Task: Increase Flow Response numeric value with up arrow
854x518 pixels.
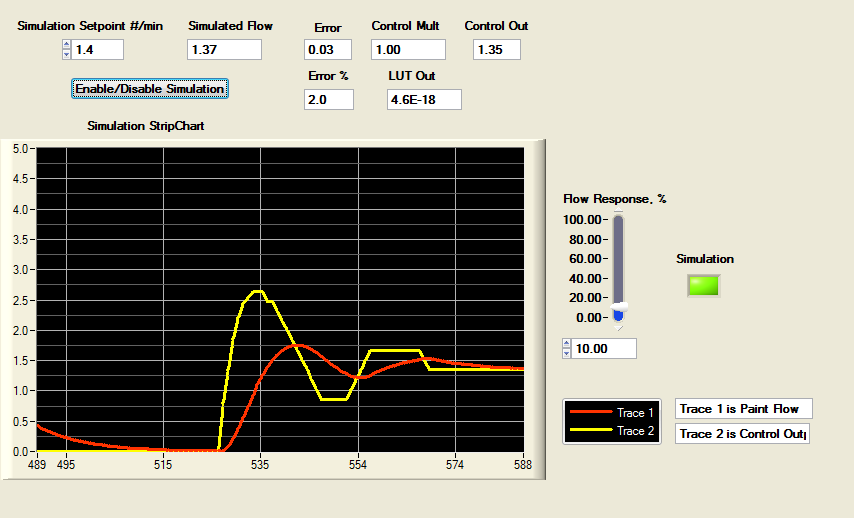Action: [566, 344]
